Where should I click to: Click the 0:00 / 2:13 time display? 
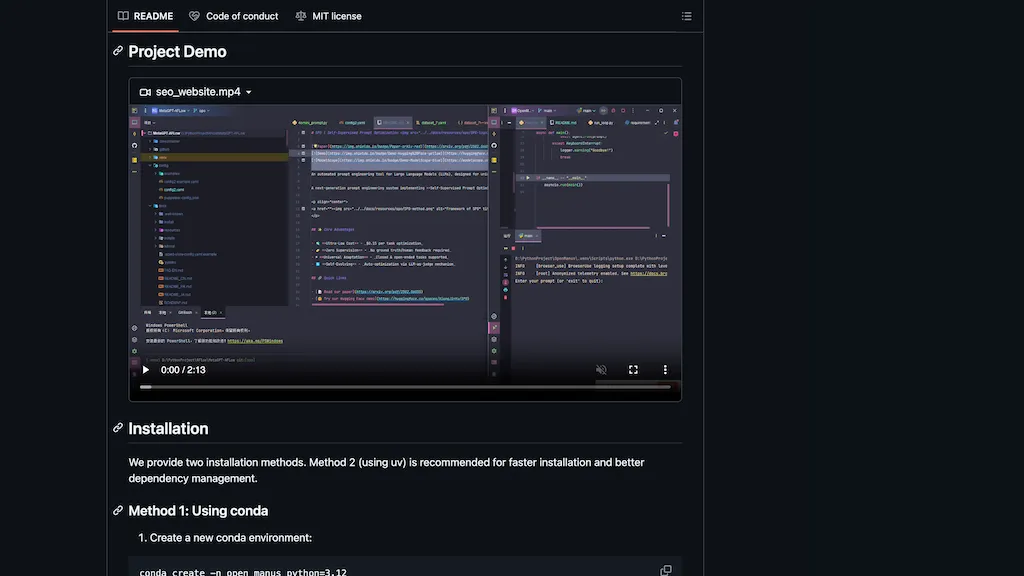pos(183,369)
